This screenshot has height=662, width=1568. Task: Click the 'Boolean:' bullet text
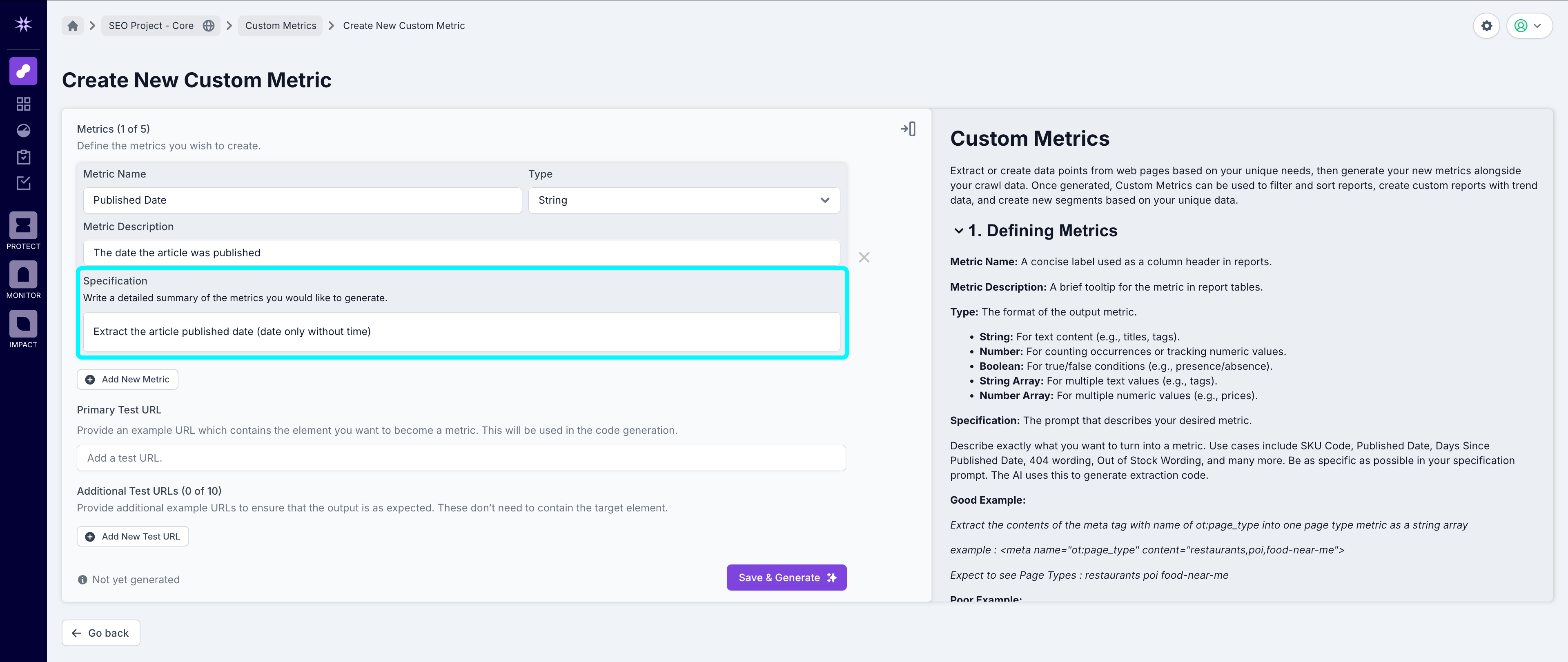click(x=1001, y=366)
